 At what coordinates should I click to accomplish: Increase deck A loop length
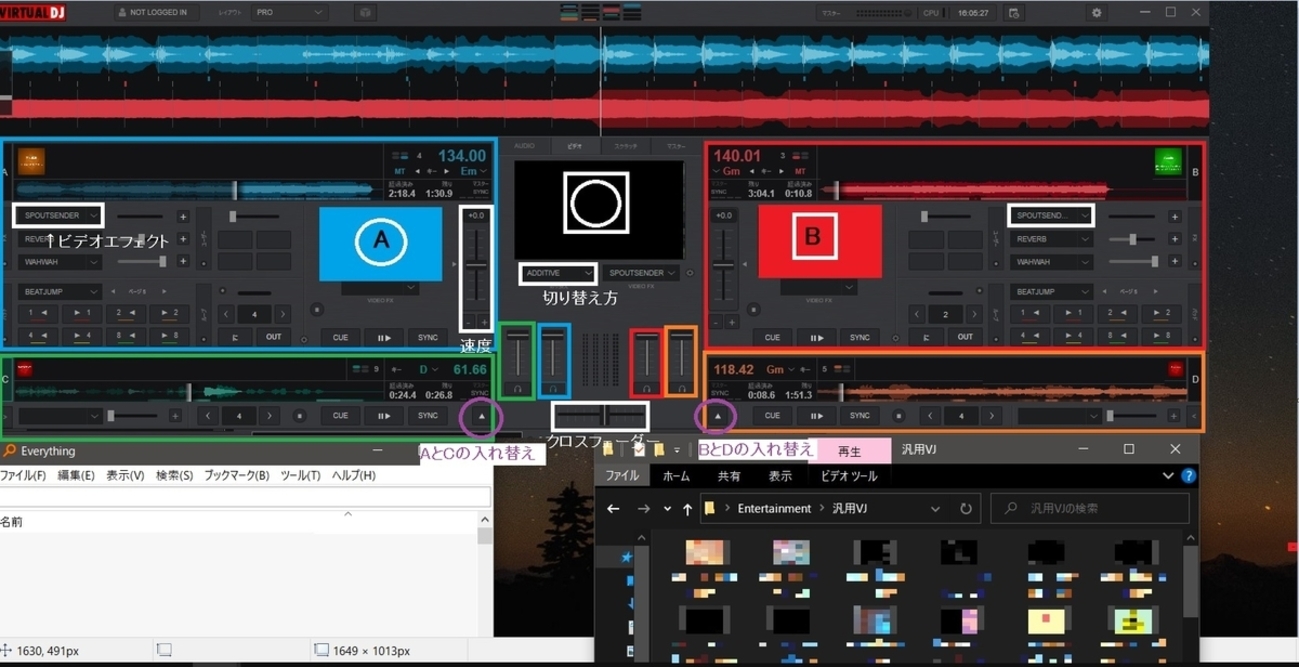click(284, 314)
